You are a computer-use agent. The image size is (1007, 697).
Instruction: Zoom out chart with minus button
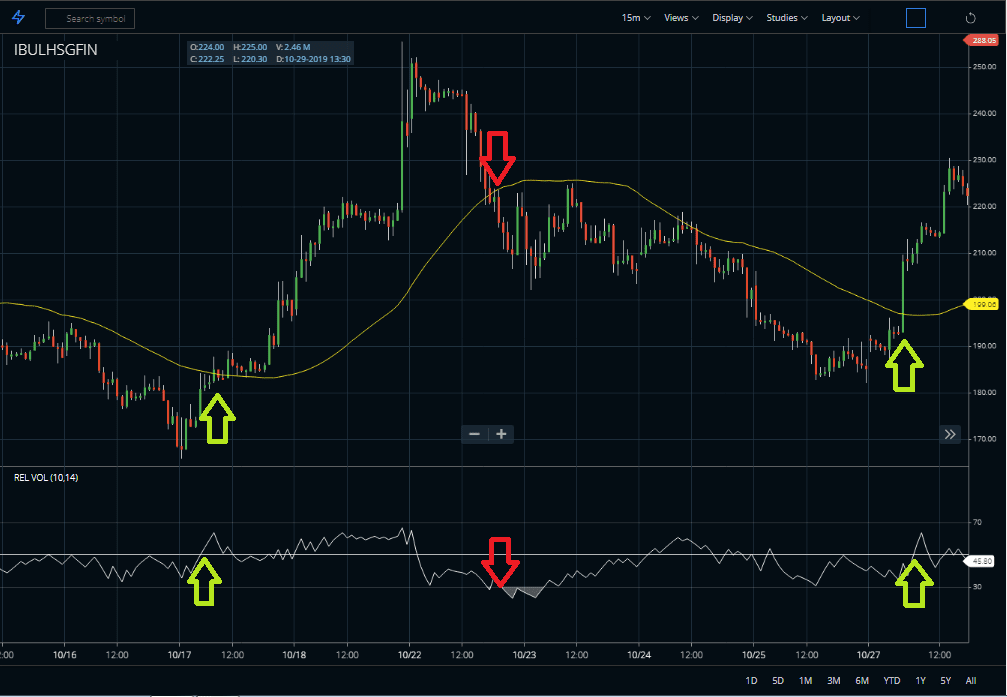click(475, 434)
